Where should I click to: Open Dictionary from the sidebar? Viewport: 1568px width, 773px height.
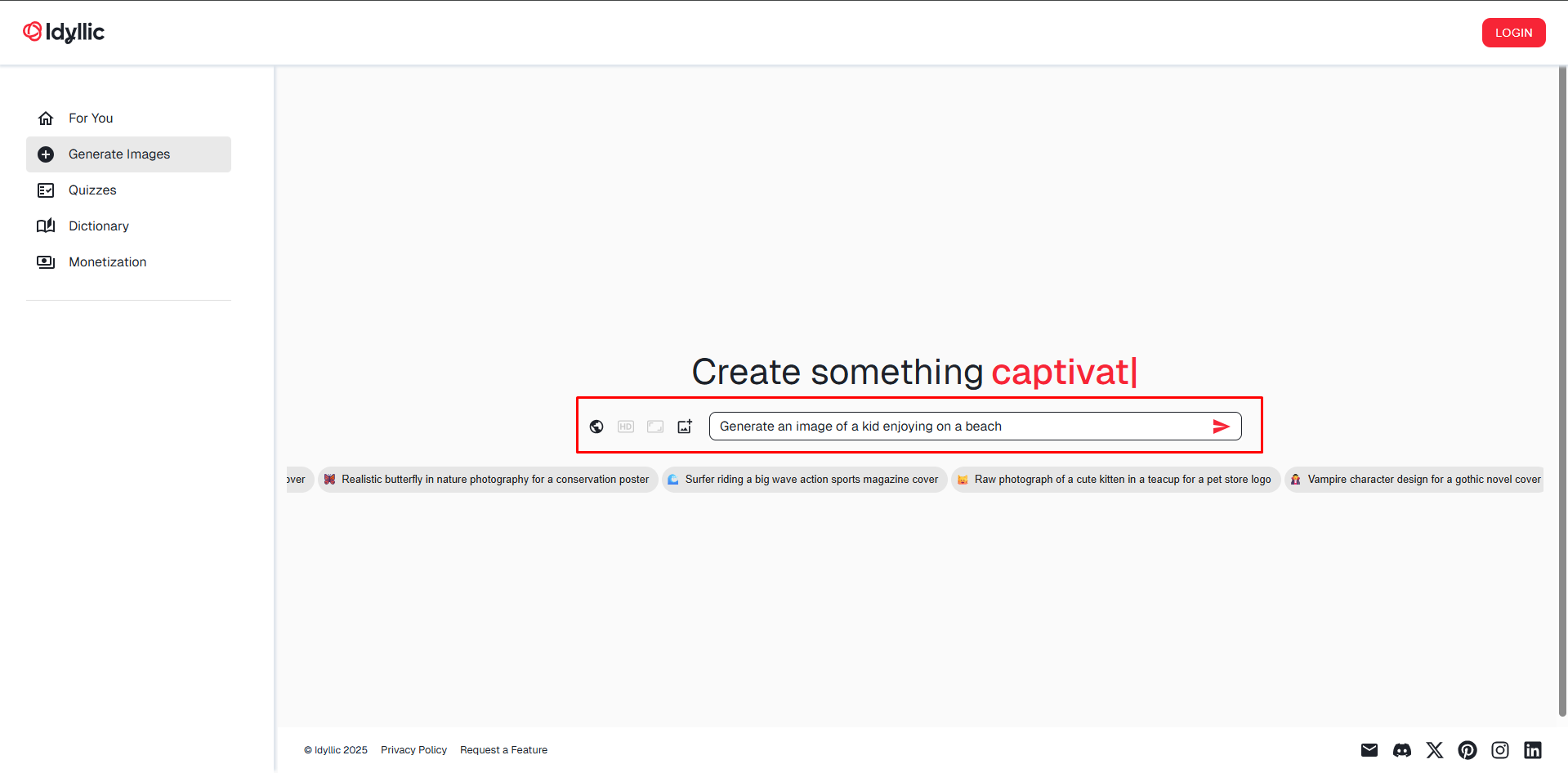pos(128,226)
